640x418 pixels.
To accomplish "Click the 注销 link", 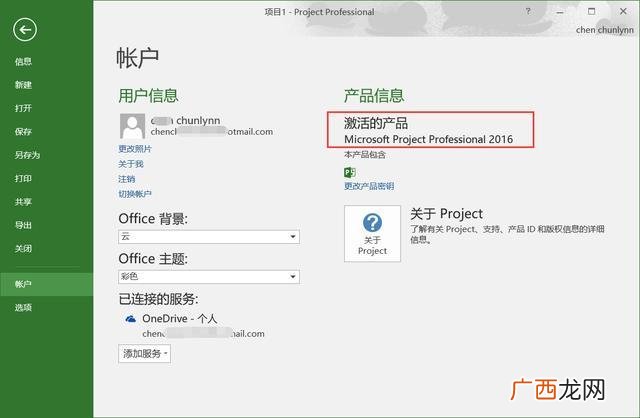I will [127, 179].
